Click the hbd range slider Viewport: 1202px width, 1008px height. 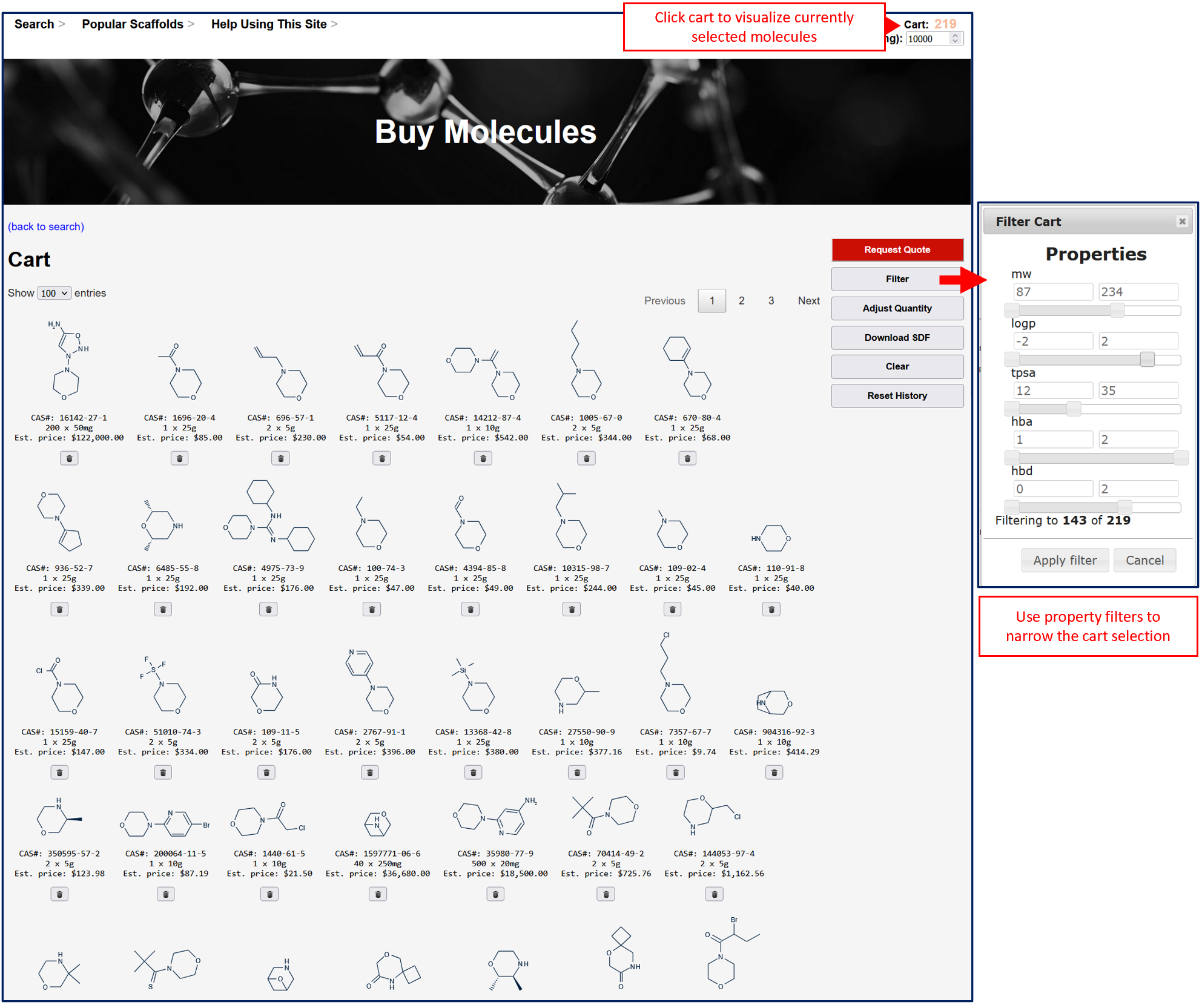[1092, 507]
